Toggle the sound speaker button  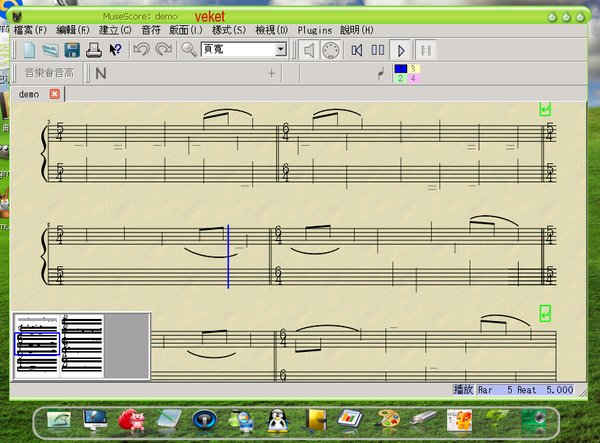(x=309, y=49)
